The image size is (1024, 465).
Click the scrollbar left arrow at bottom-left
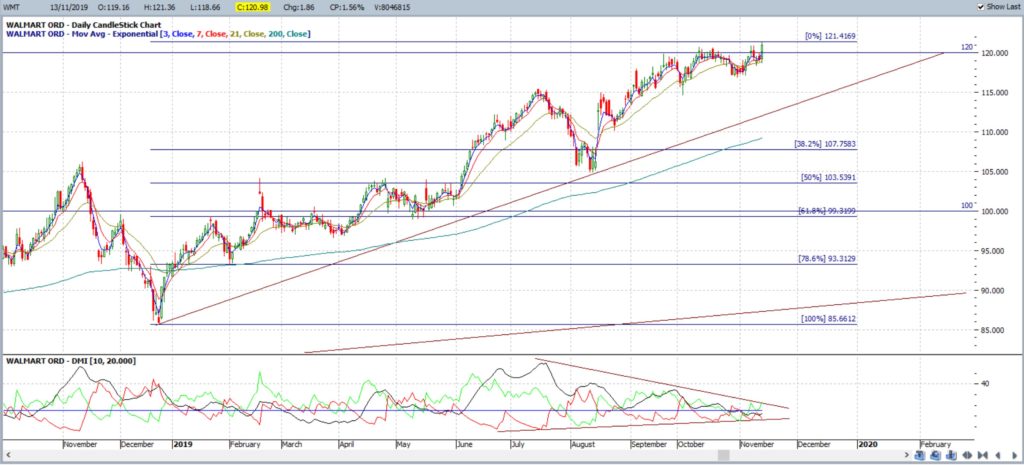tap(9, 455)
